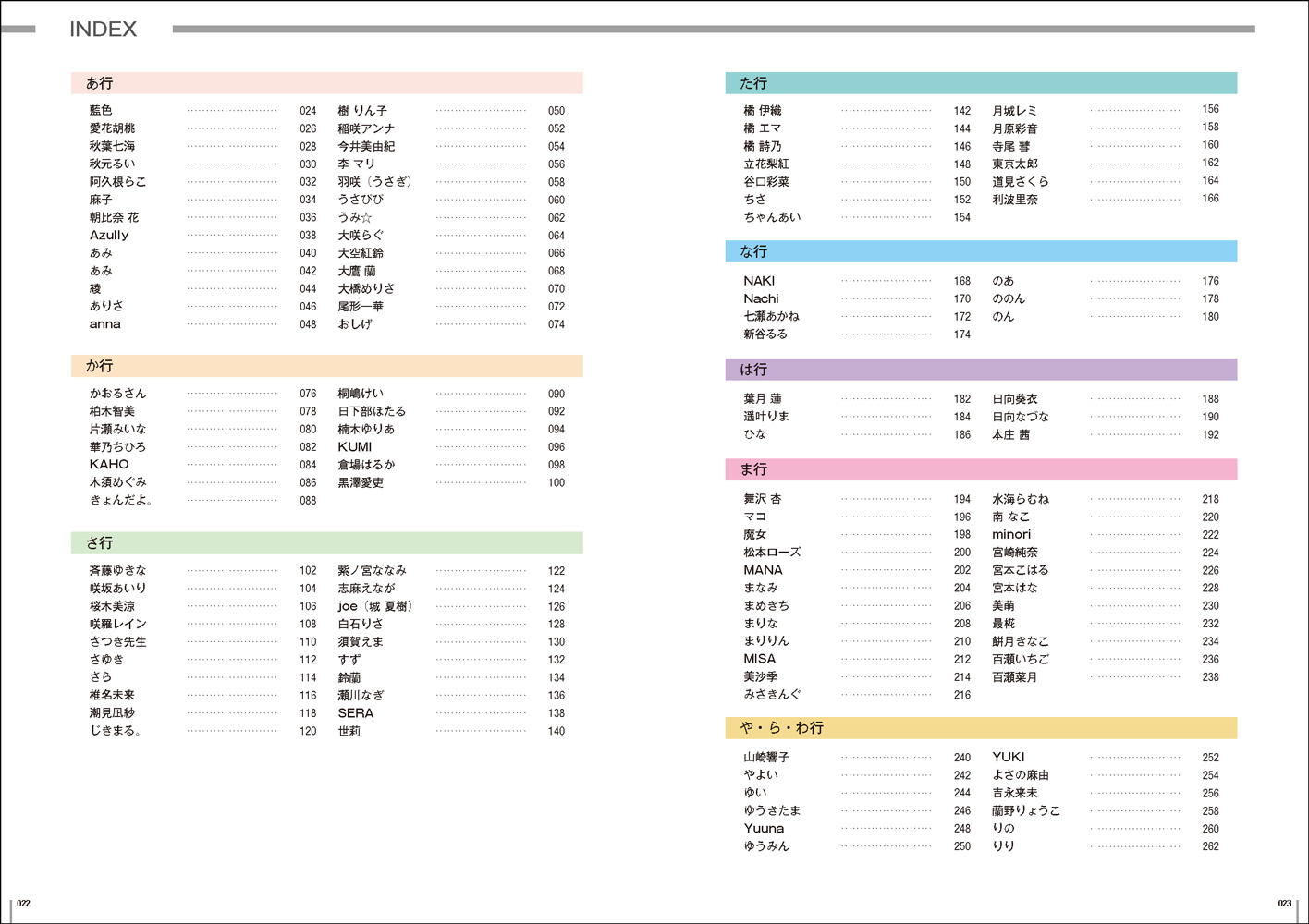Viewport: 1309px width, 924px height.
Task: Select the や・ら・わ行 yellow section header
Action: click(x=781, y=728)
